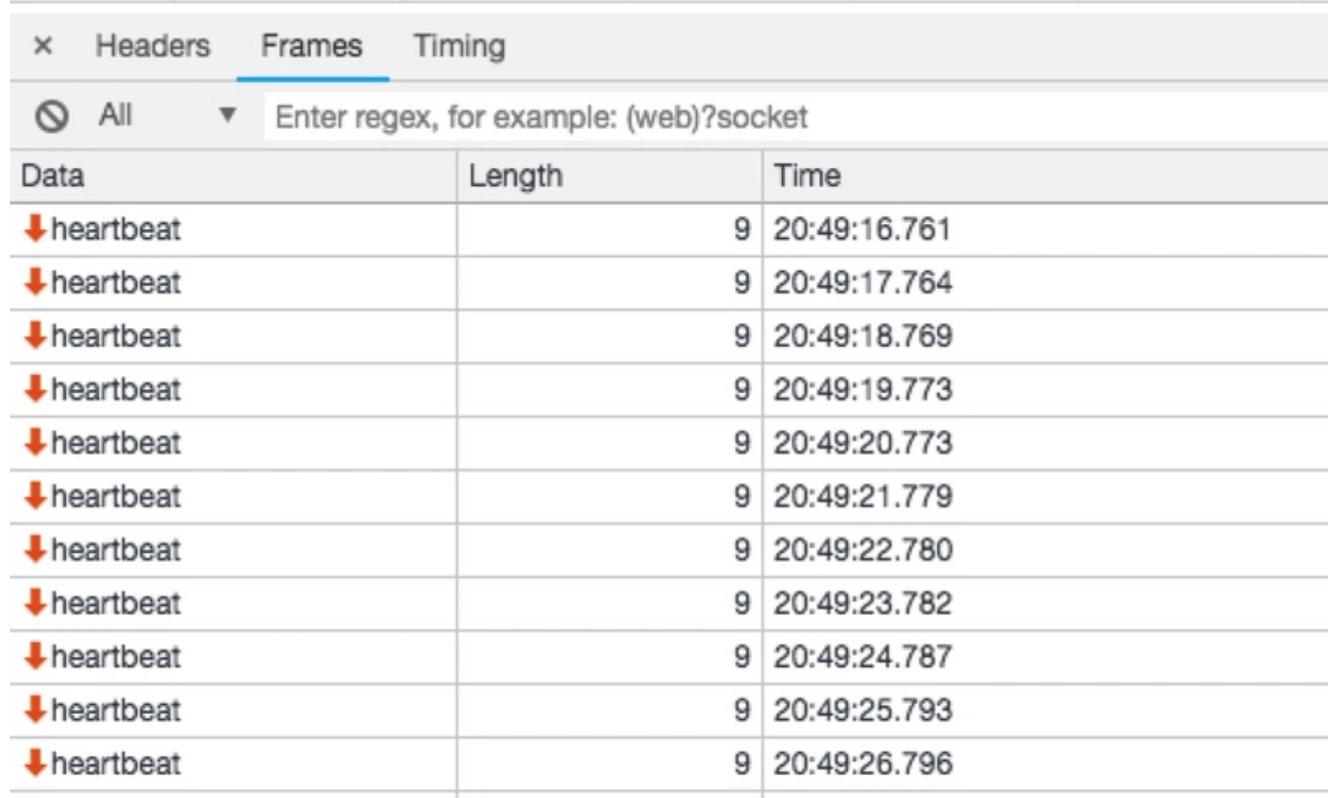Screen dimensions: 1328x798
Task: Switch to the Headers tab
Action: pos(153,46)
